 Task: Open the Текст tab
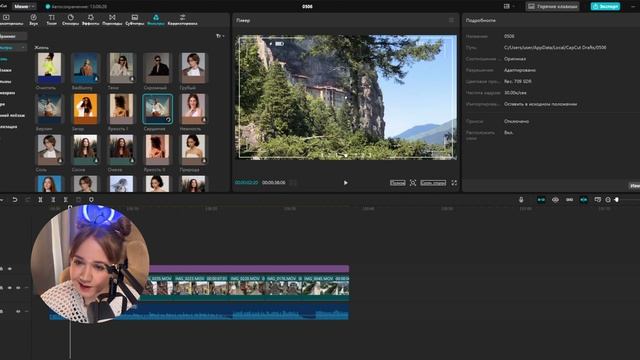(51, 20)
